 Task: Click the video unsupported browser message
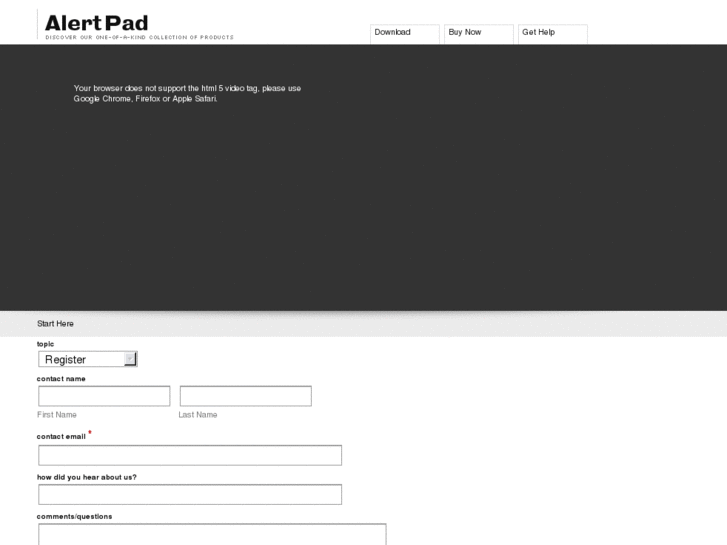(x=187, y=93)
